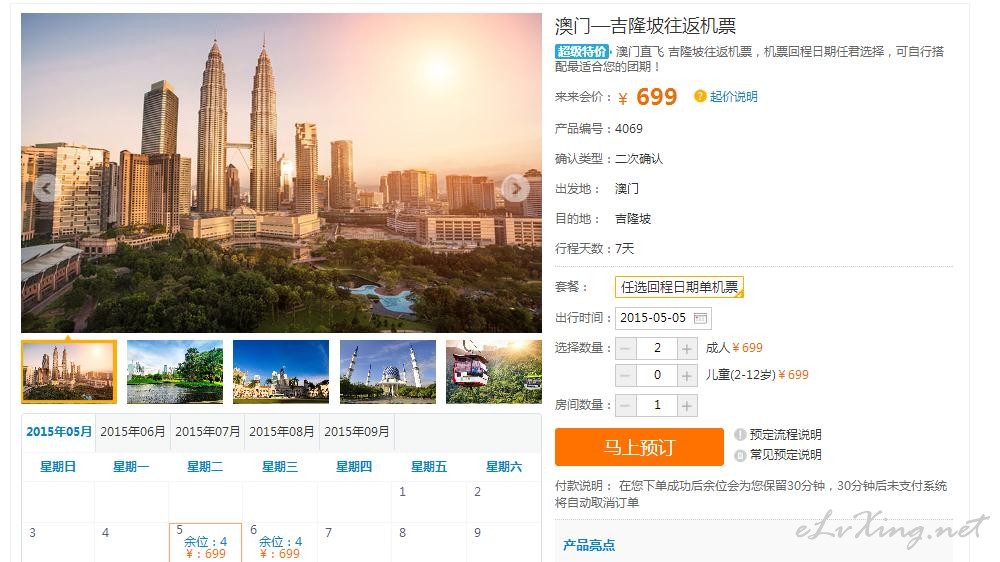Select the blue mosque thumbnail image
The width and height of the screenshot is (1000, 562).
click(x=388, y=372)
